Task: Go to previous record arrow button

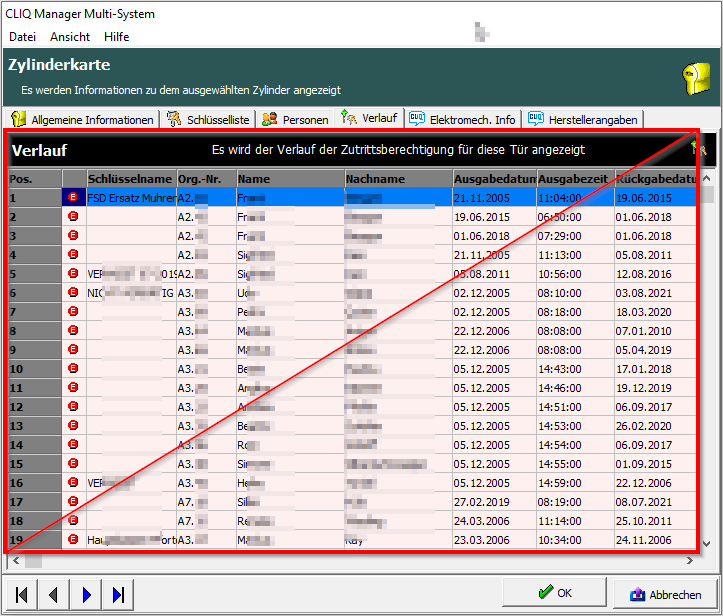Action: (53, 595)
